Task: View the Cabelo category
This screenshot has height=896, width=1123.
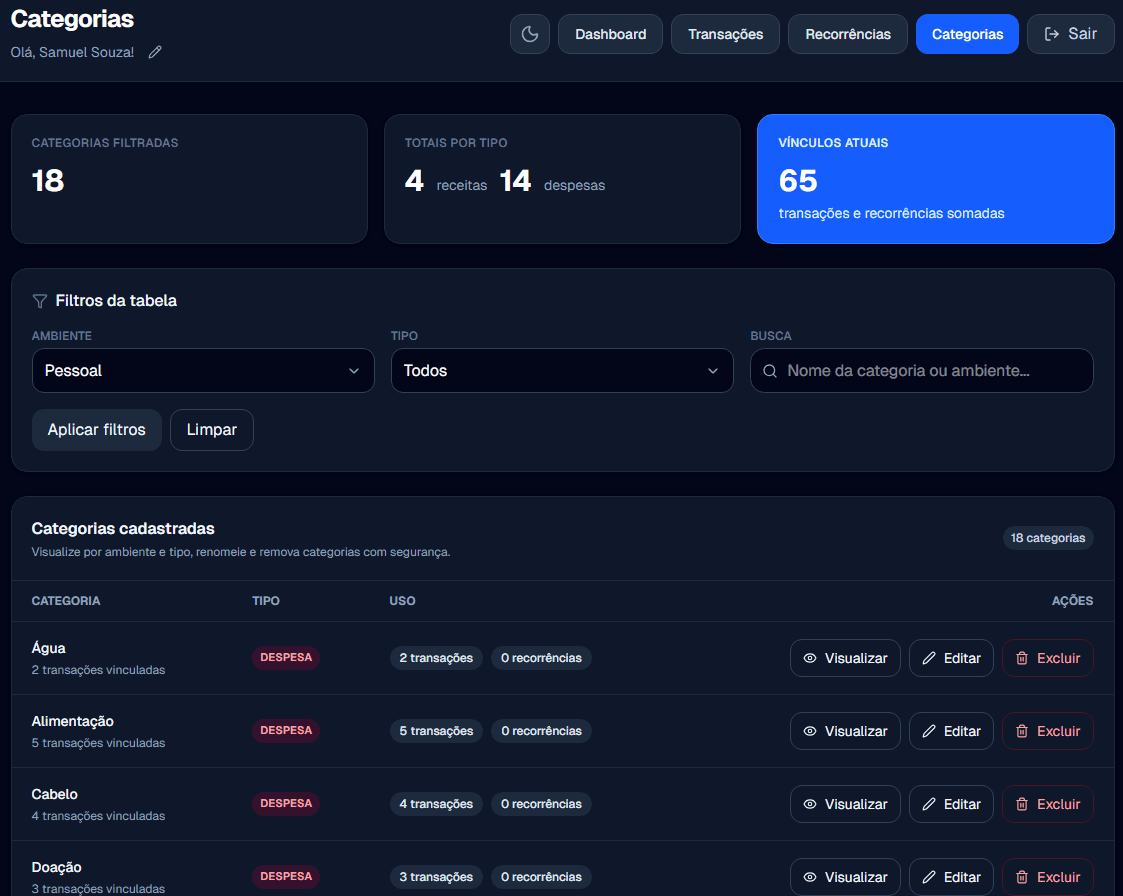Action: click(x=845, y=804)
